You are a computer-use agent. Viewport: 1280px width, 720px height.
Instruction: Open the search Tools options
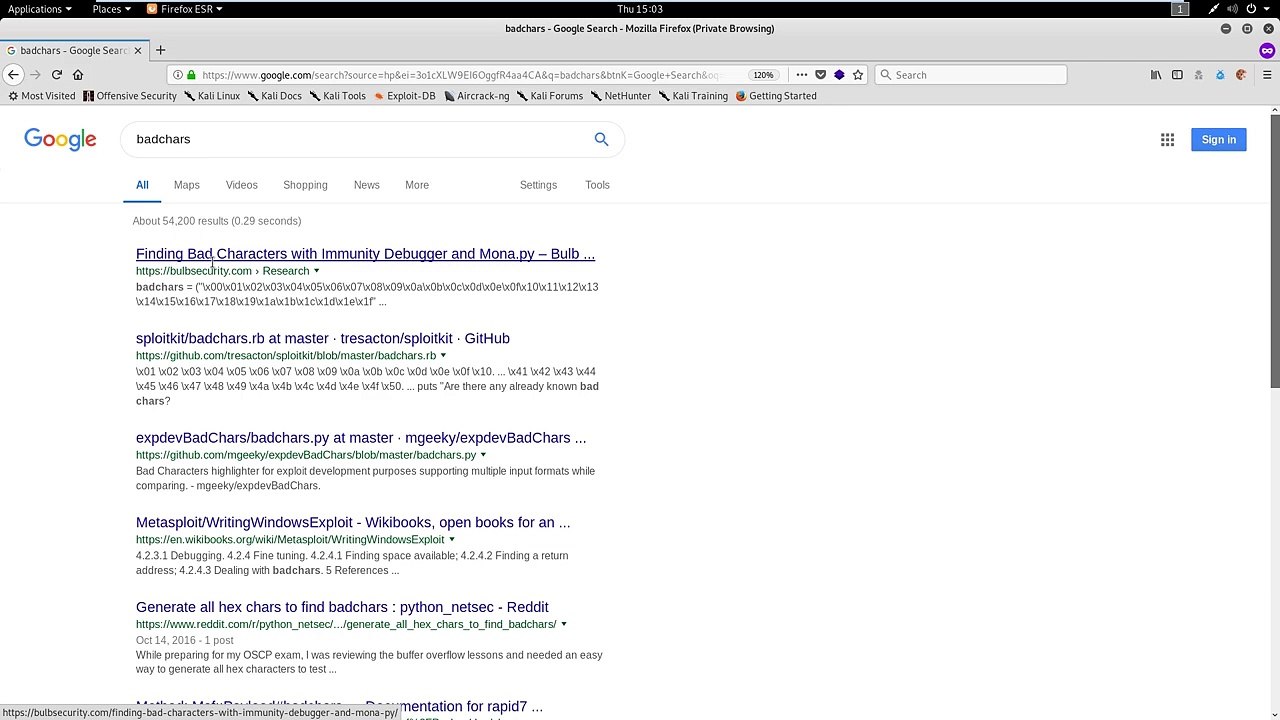pyautogui.click(x=597, y=185)
